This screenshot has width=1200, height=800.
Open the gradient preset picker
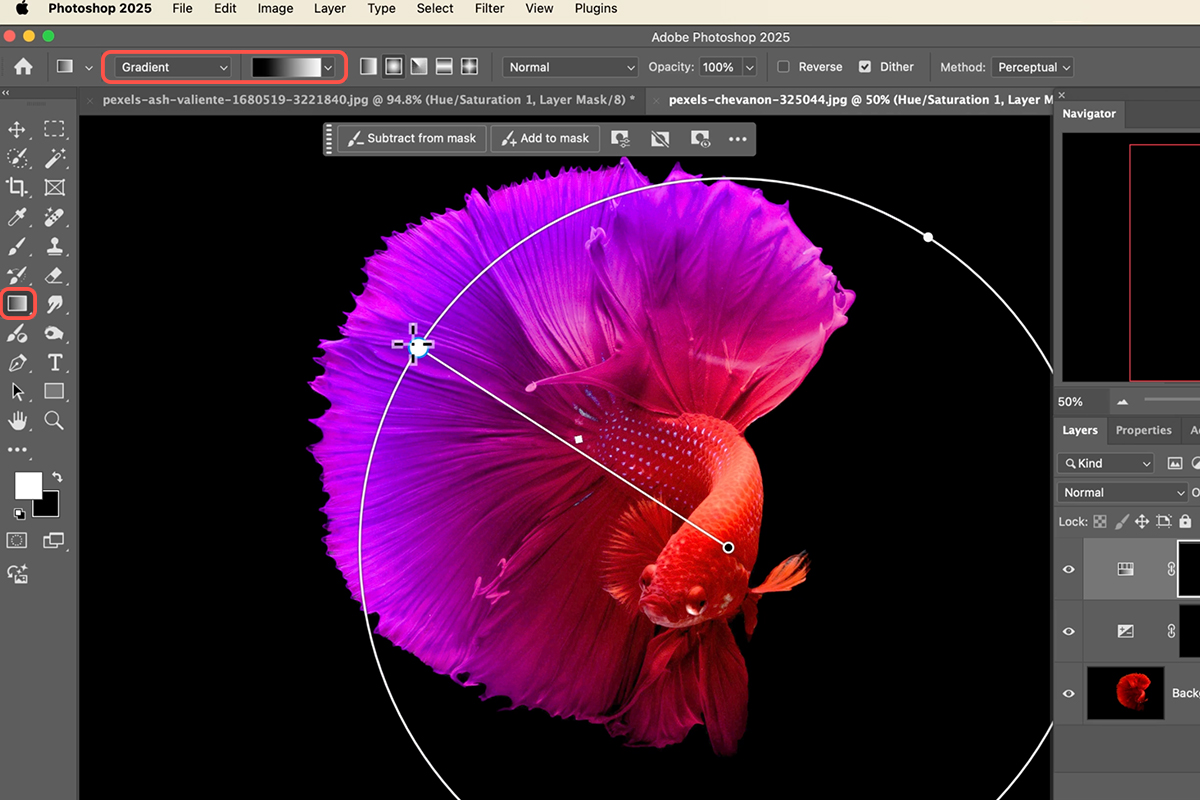(x=328, y=66)
